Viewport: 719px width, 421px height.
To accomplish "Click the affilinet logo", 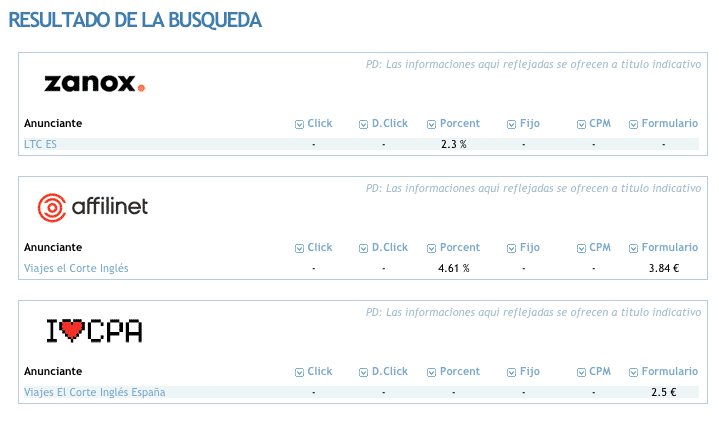I will pos(93,207).
